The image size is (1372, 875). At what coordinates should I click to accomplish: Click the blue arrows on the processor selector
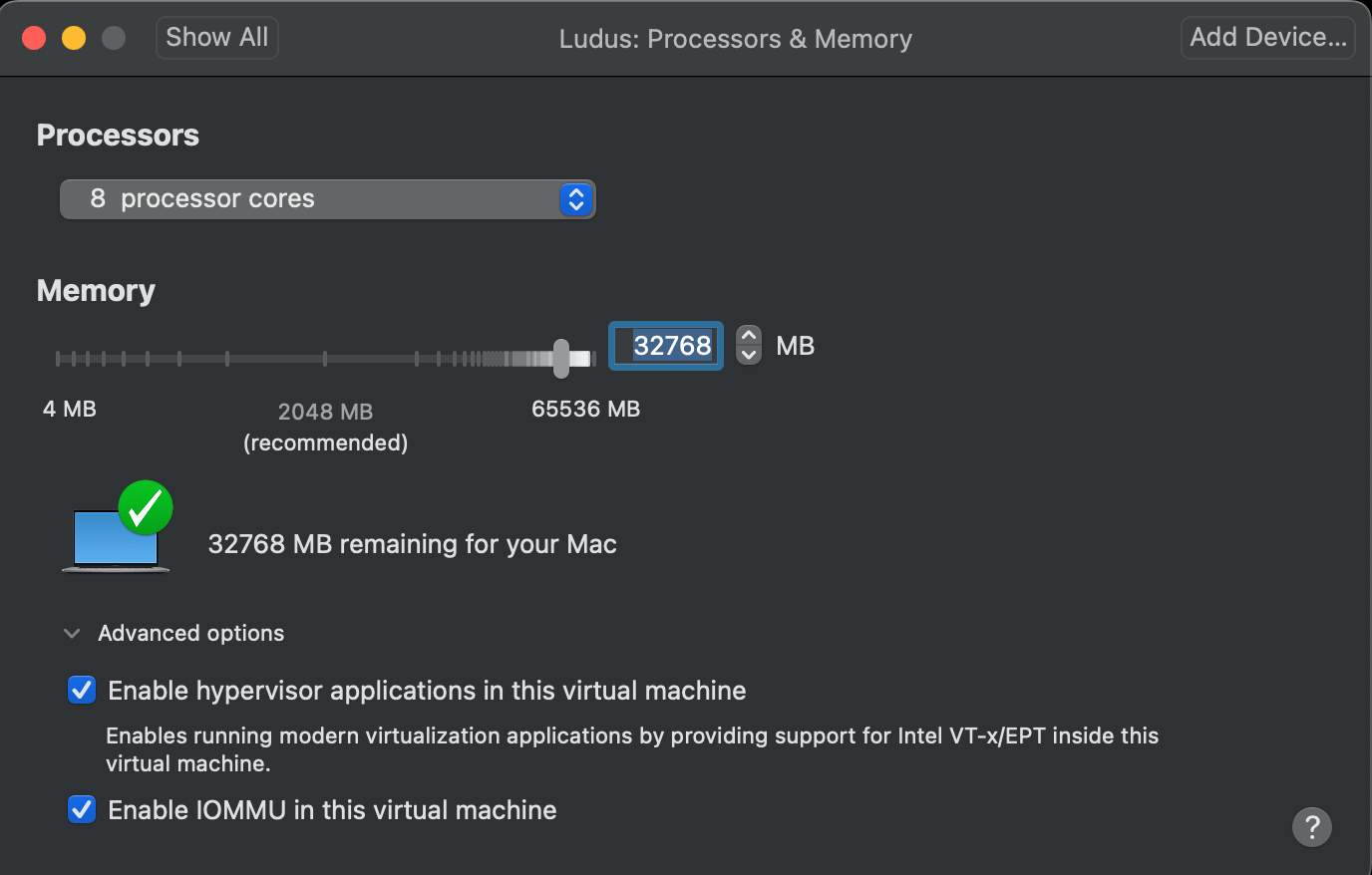pyautogui.click(x=576, y=199)
